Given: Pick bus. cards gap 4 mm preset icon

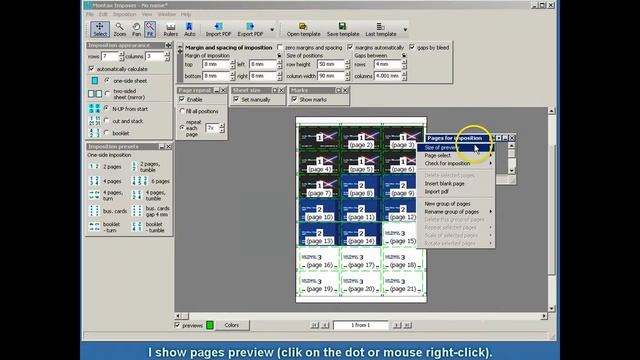Looking at the screenshot, I should coord(137,211).
